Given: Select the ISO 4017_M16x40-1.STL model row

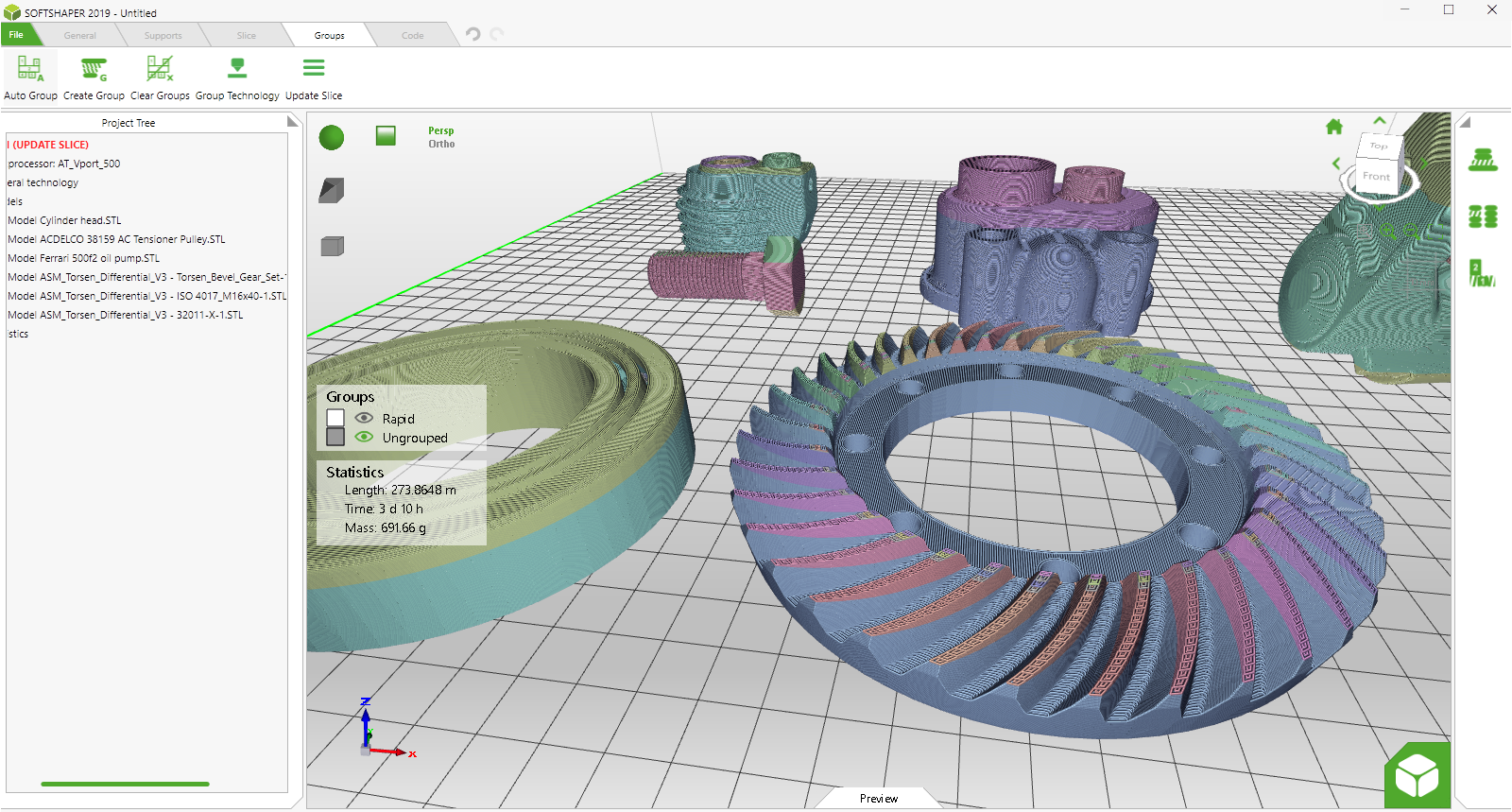Looking at the screenshot, I should pos(146,296).
